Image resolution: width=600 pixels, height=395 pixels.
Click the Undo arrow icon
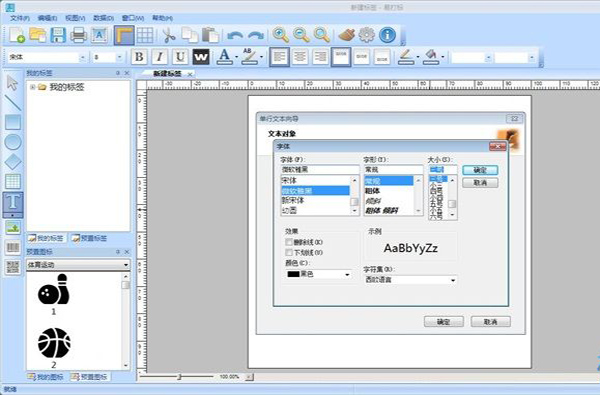[x=235, y=36]
